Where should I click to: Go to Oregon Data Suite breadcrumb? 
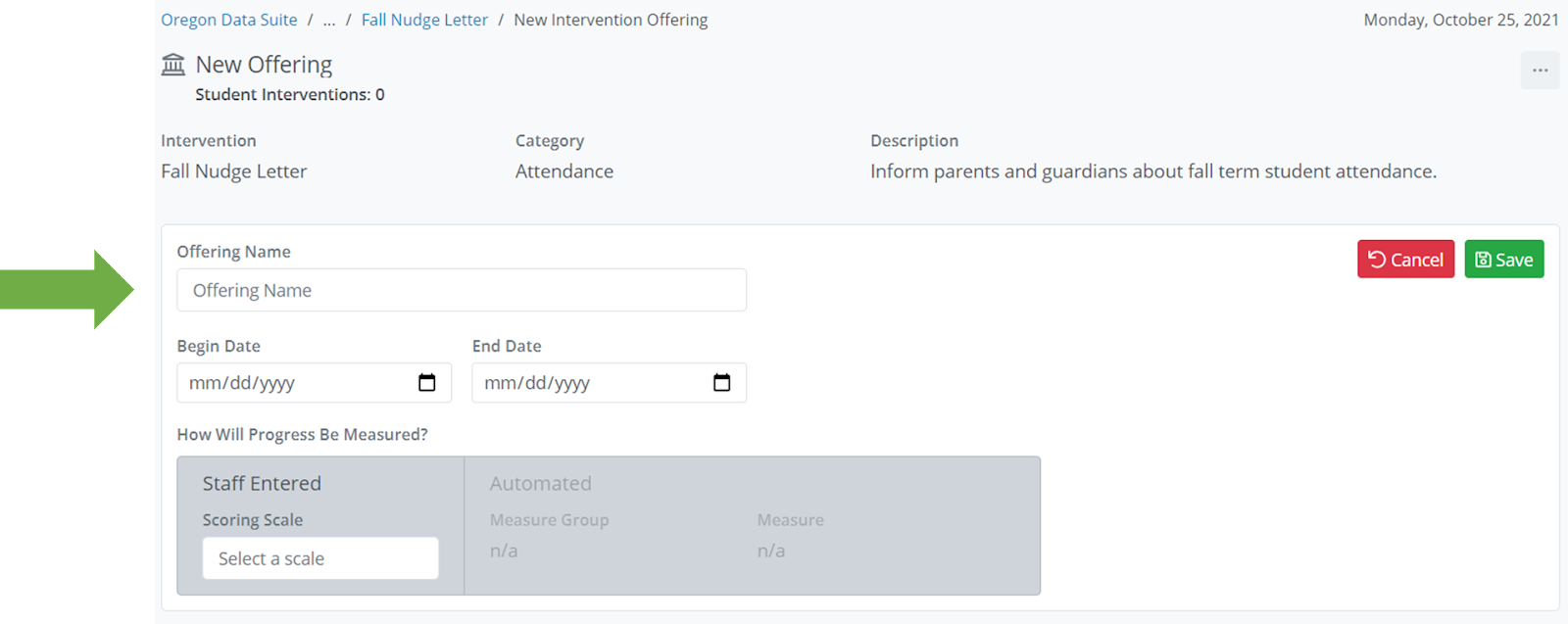click(228, 20)
